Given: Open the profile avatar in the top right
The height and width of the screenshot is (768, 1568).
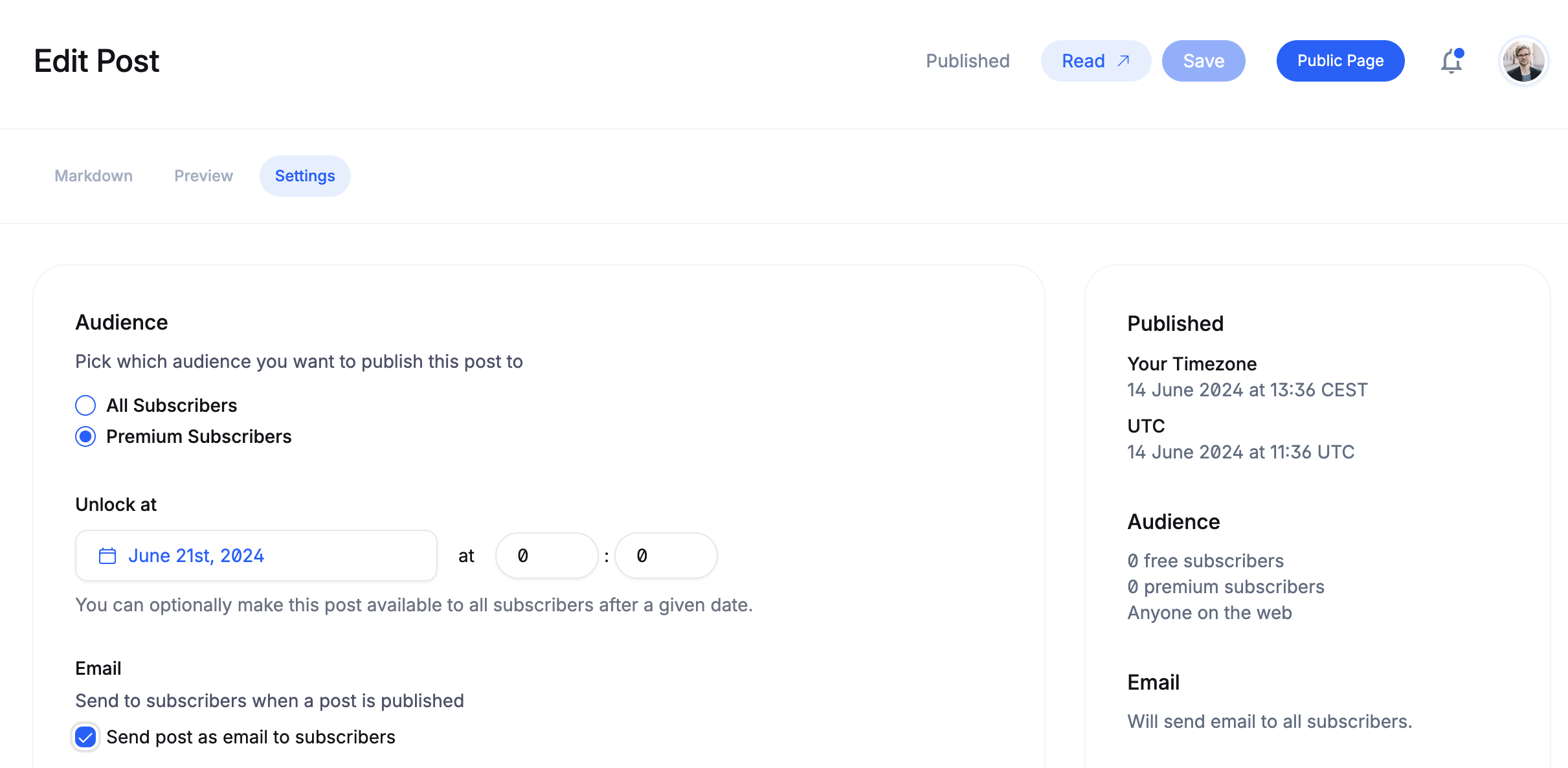Looking at the screenshot, I should click(x=1523, y=60).
